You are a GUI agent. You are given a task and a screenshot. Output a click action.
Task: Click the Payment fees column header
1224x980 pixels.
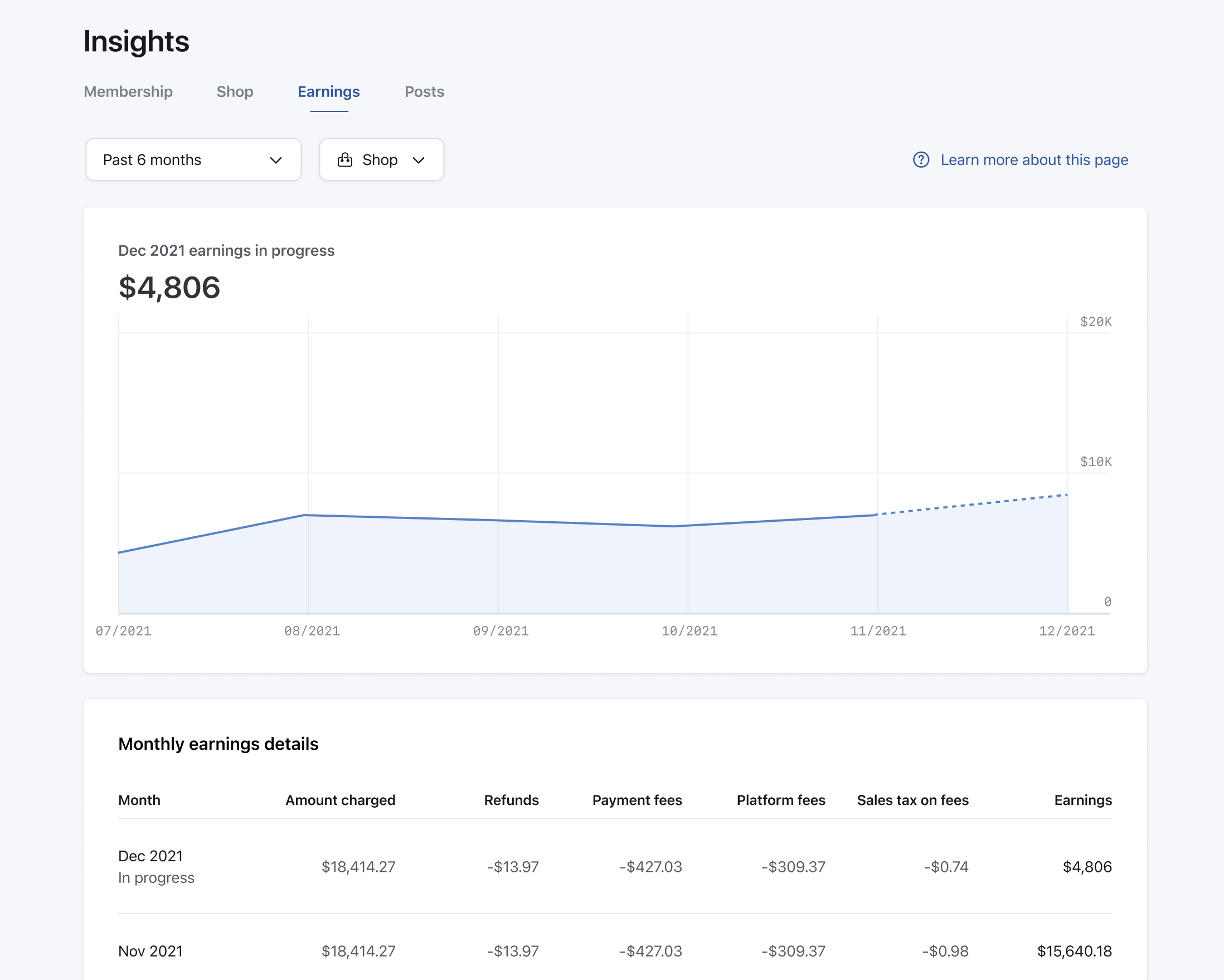coord(638,800)
